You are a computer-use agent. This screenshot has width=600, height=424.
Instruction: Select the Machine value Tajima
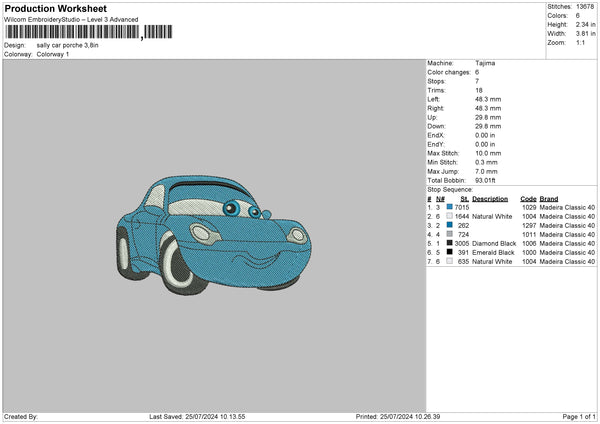[x=486, y=63]
